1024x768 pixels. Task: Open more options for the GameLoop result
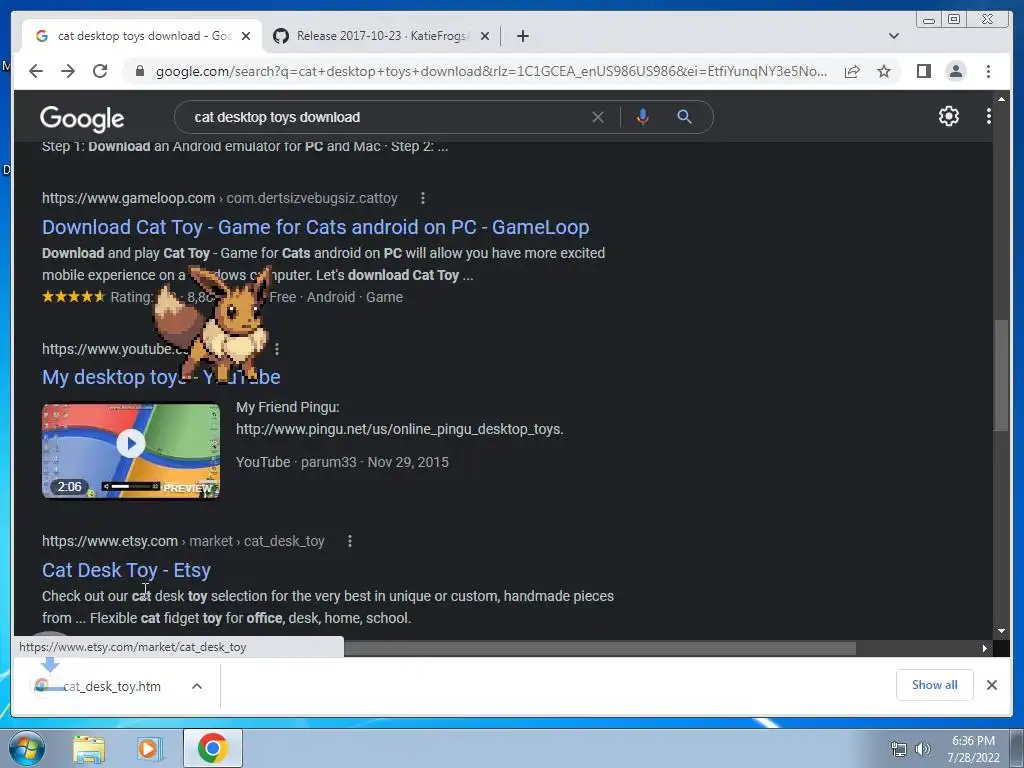(x=423, y=198)
